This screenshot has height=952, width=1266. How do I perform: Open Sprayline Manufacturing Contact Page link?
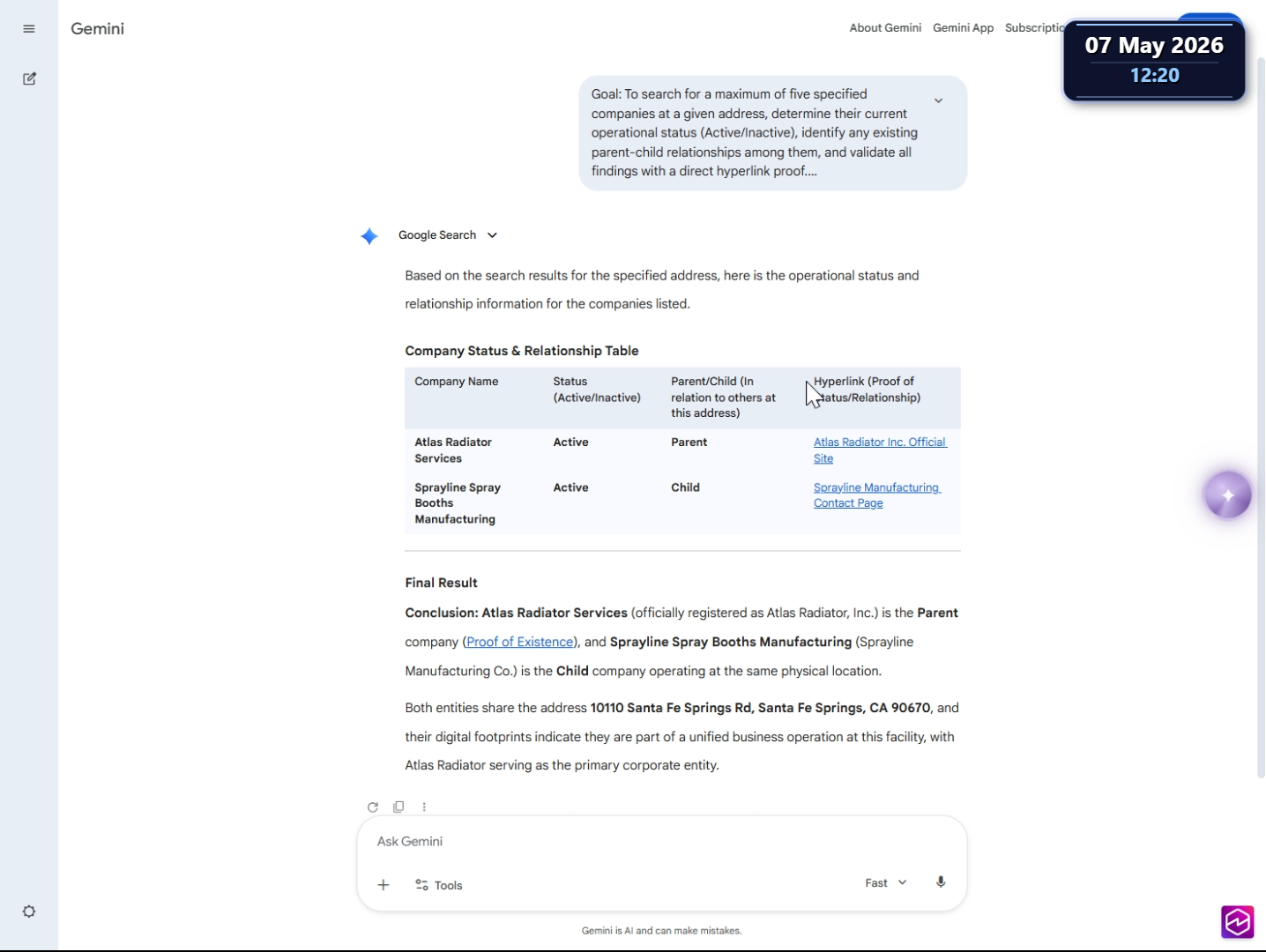coord(876,495)
